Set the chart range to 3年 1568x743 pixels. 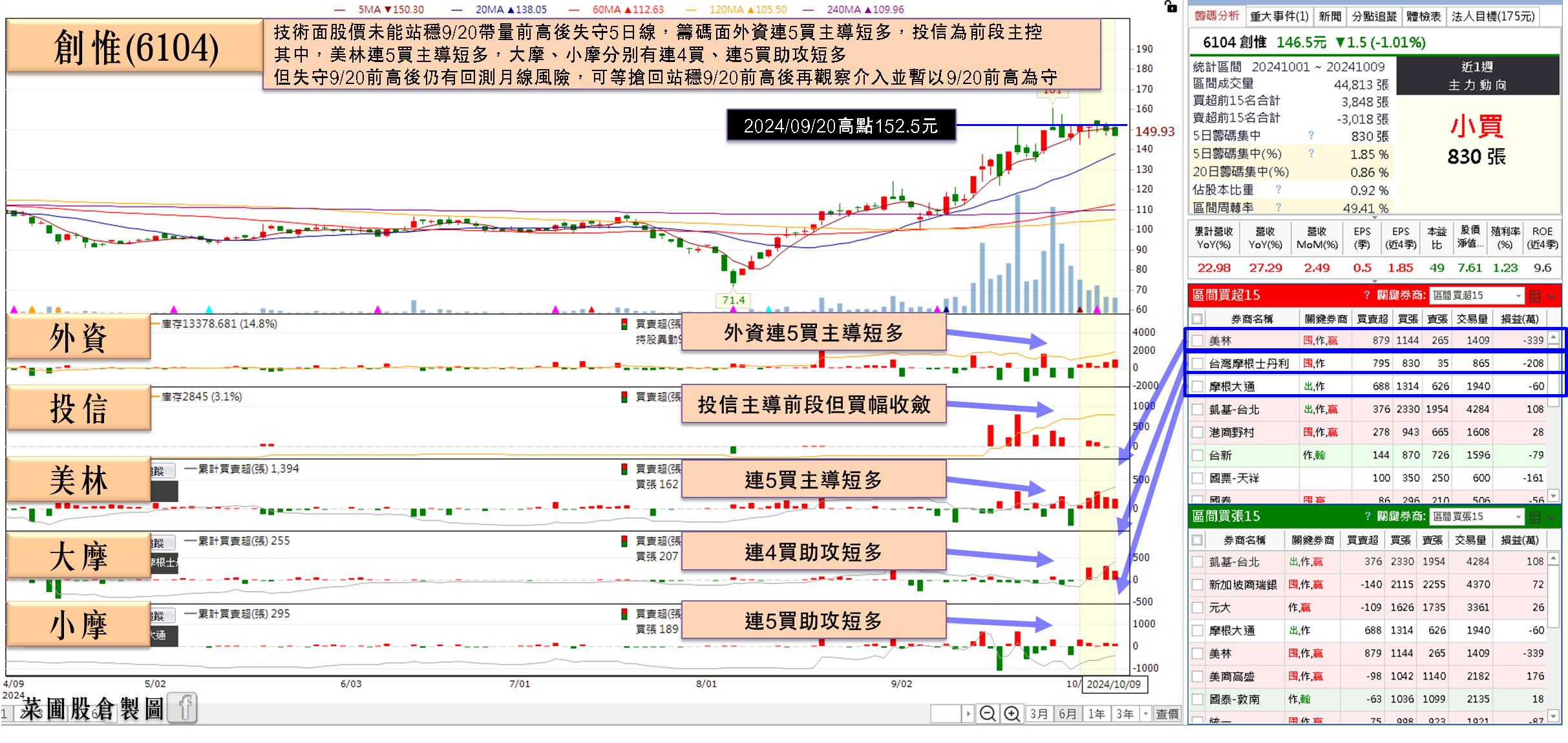click(x=1125, y=714)
